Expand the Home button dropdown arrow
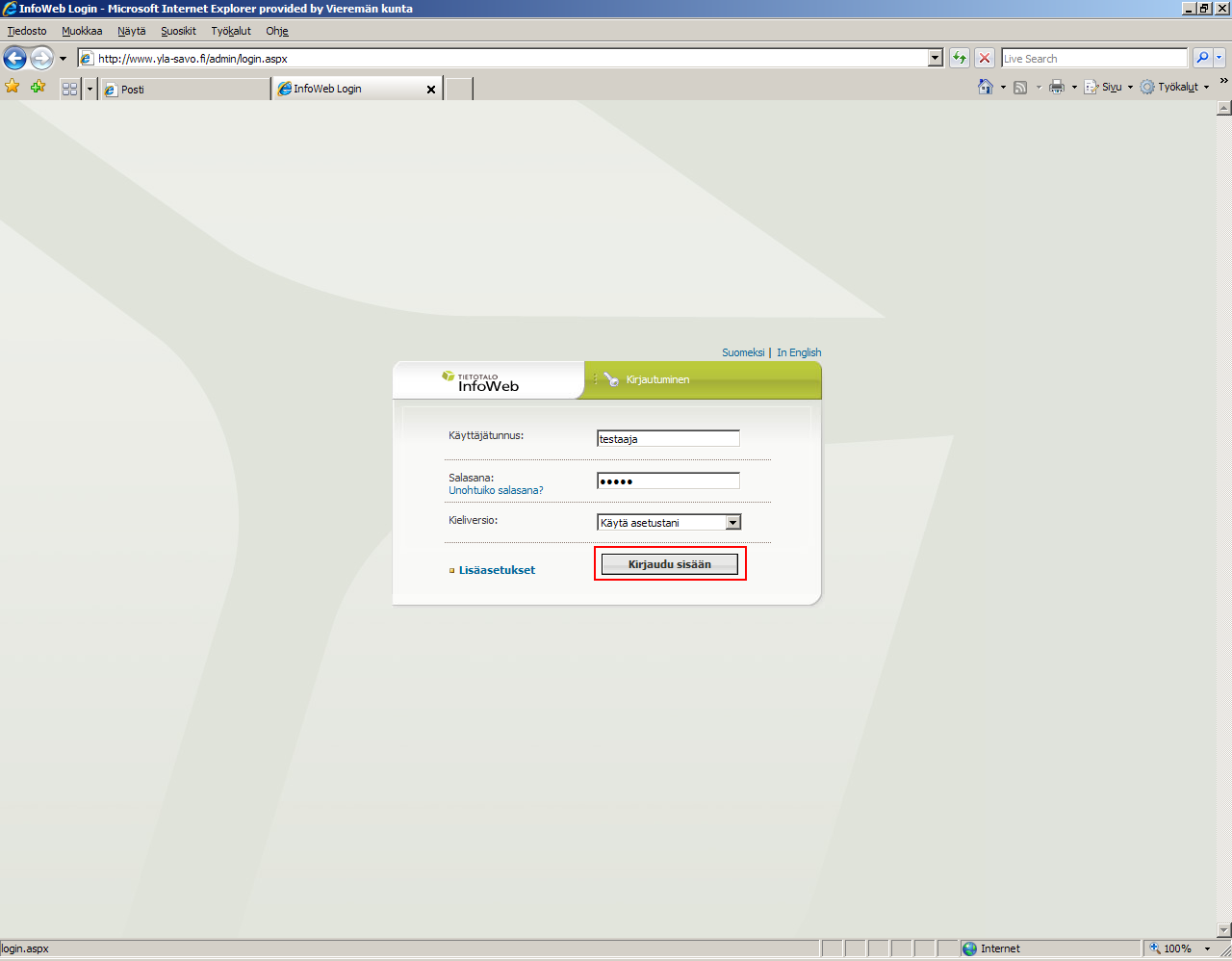Screen dimensions: 1232x961 coord(1003,87)
